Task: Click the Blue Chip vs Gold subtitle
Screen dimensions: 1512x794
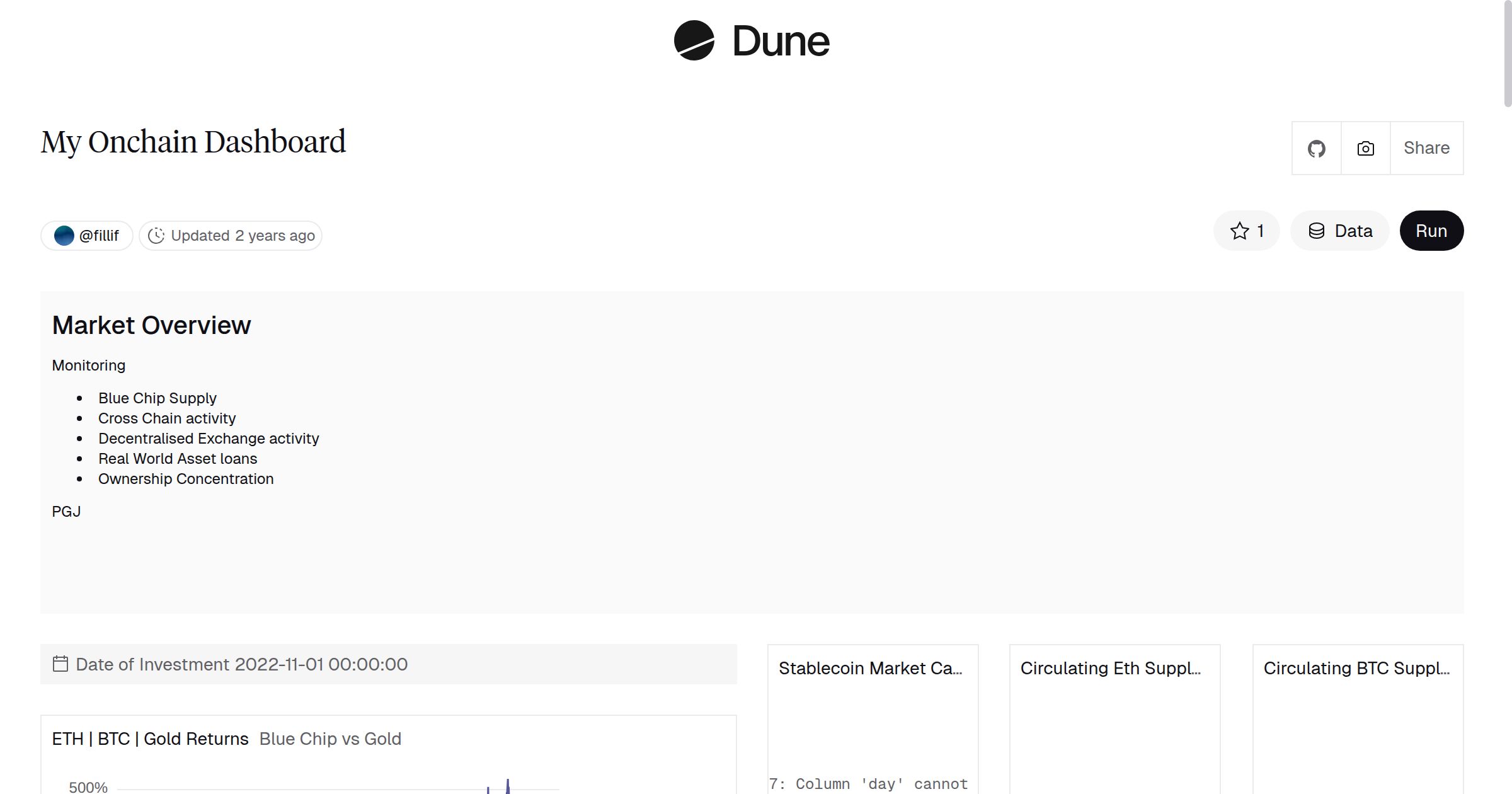Action: coord(329,738)
